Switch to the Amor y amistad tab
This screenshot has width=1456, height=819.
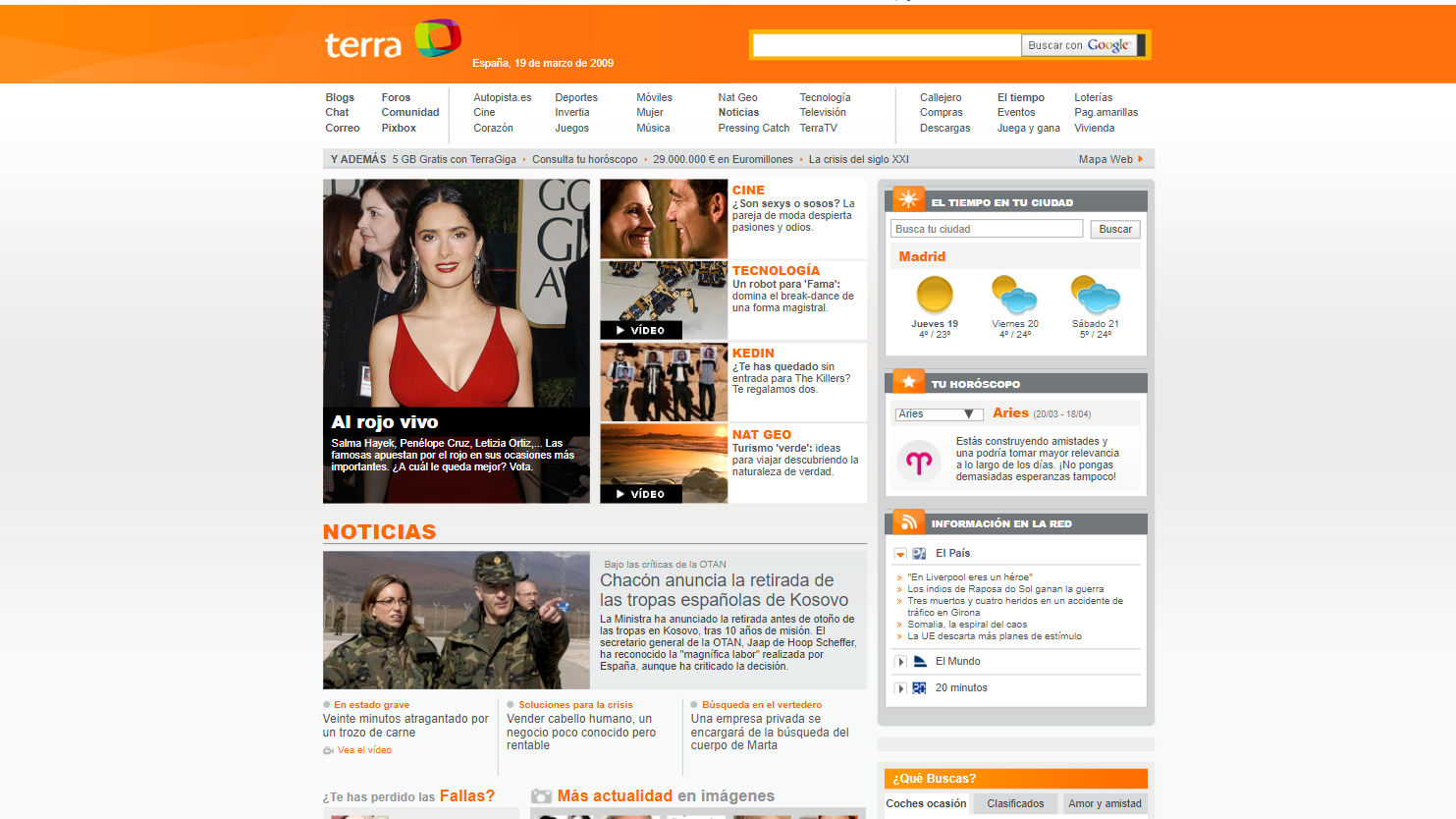point(1105,803)
